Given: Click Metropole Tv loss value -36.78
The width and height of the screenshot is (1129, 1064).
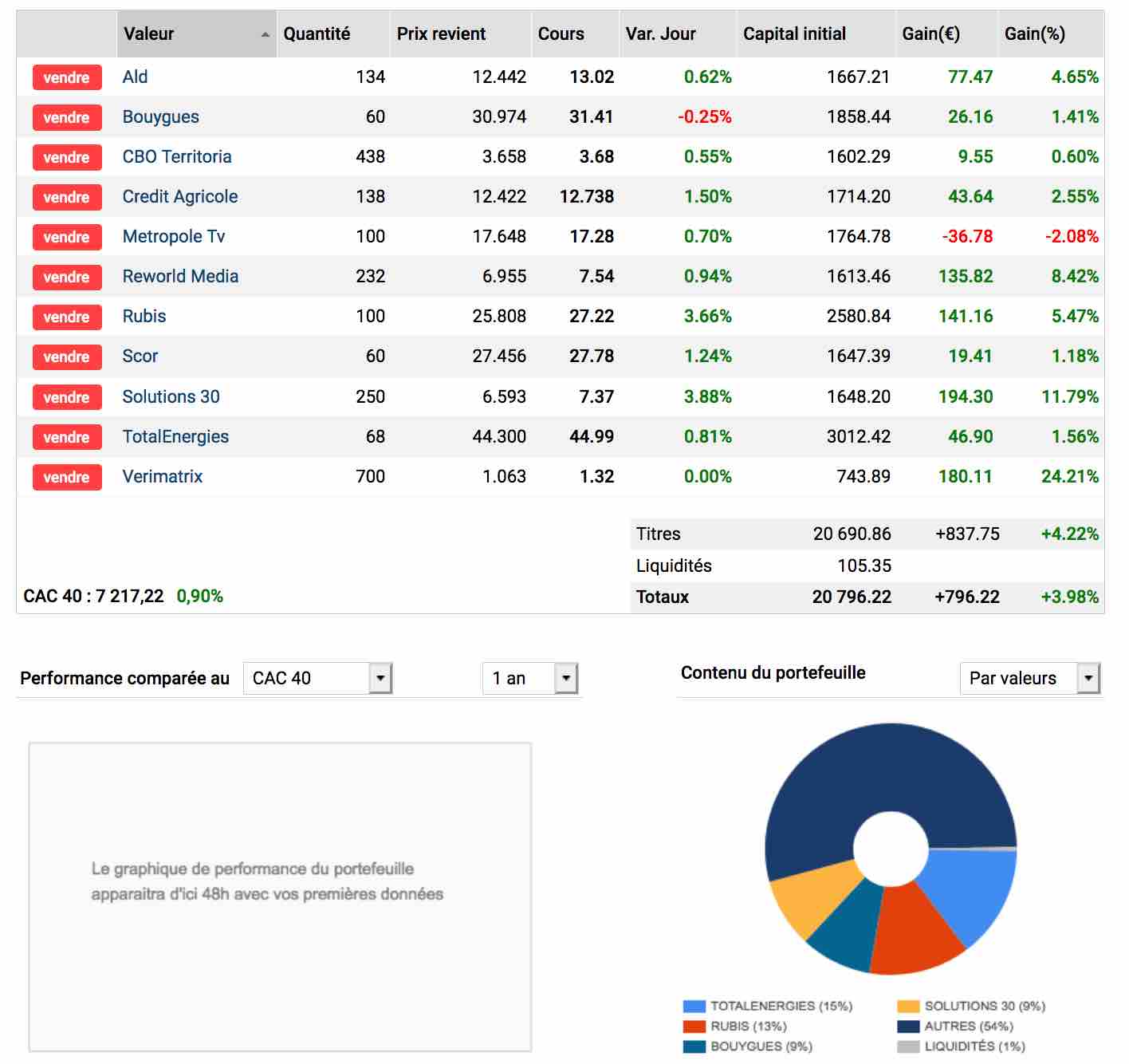Looking at the screenshot, I should [967, 236].
